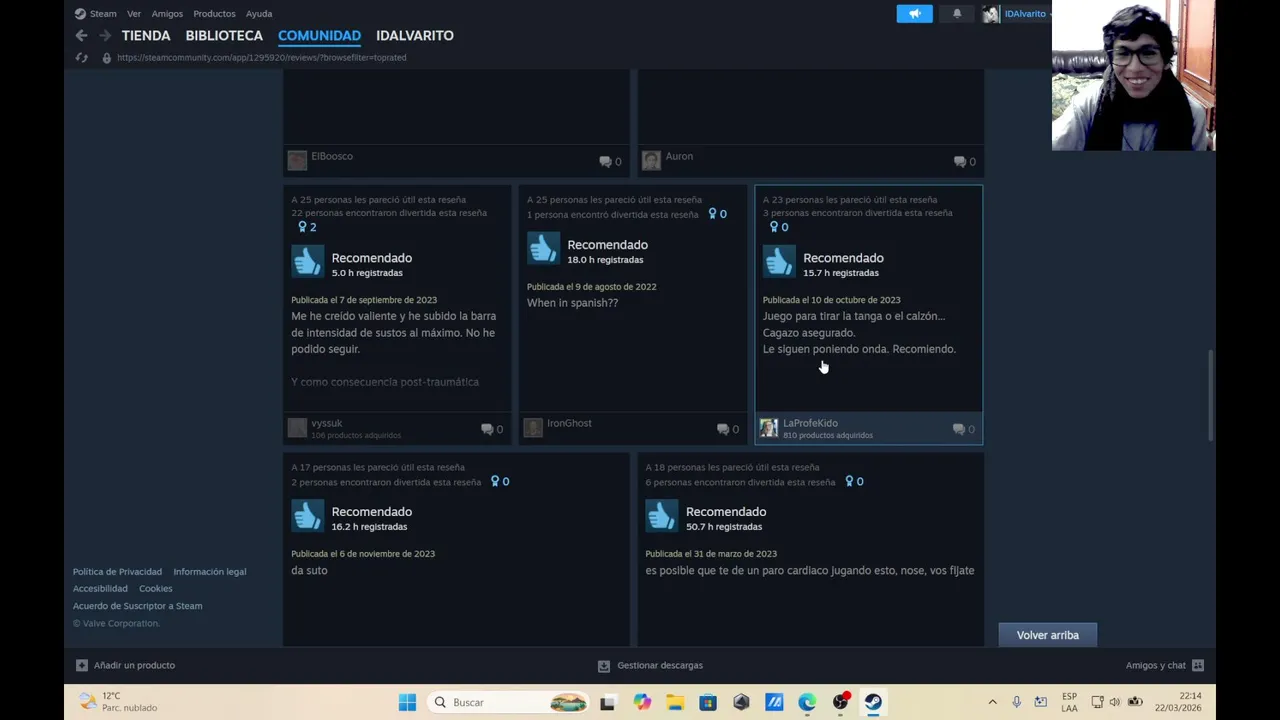Screen dimensions: 1280x720
Task: Open the Información legal link
Action: click(x=209, y=572)
